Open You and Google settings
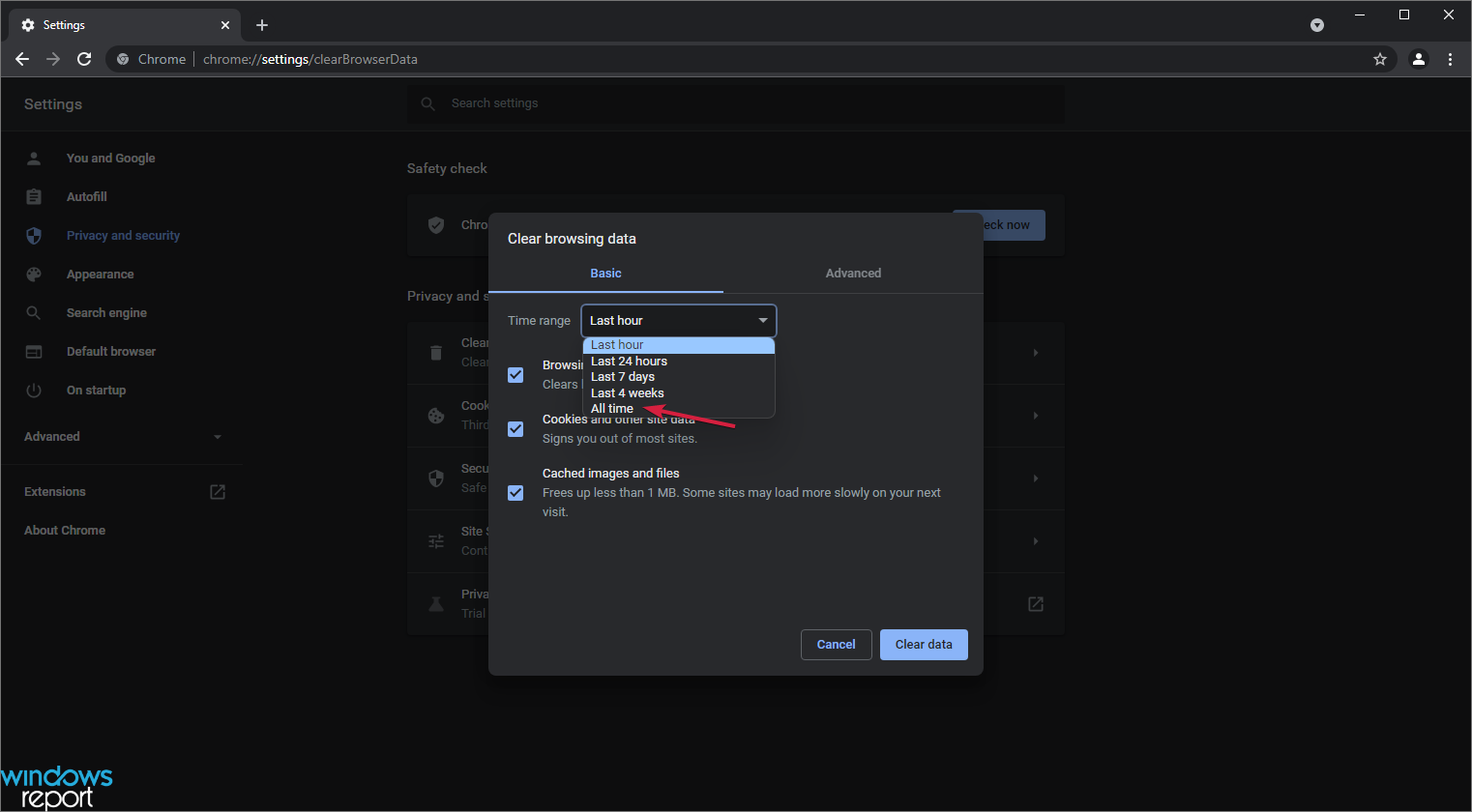 110,158
